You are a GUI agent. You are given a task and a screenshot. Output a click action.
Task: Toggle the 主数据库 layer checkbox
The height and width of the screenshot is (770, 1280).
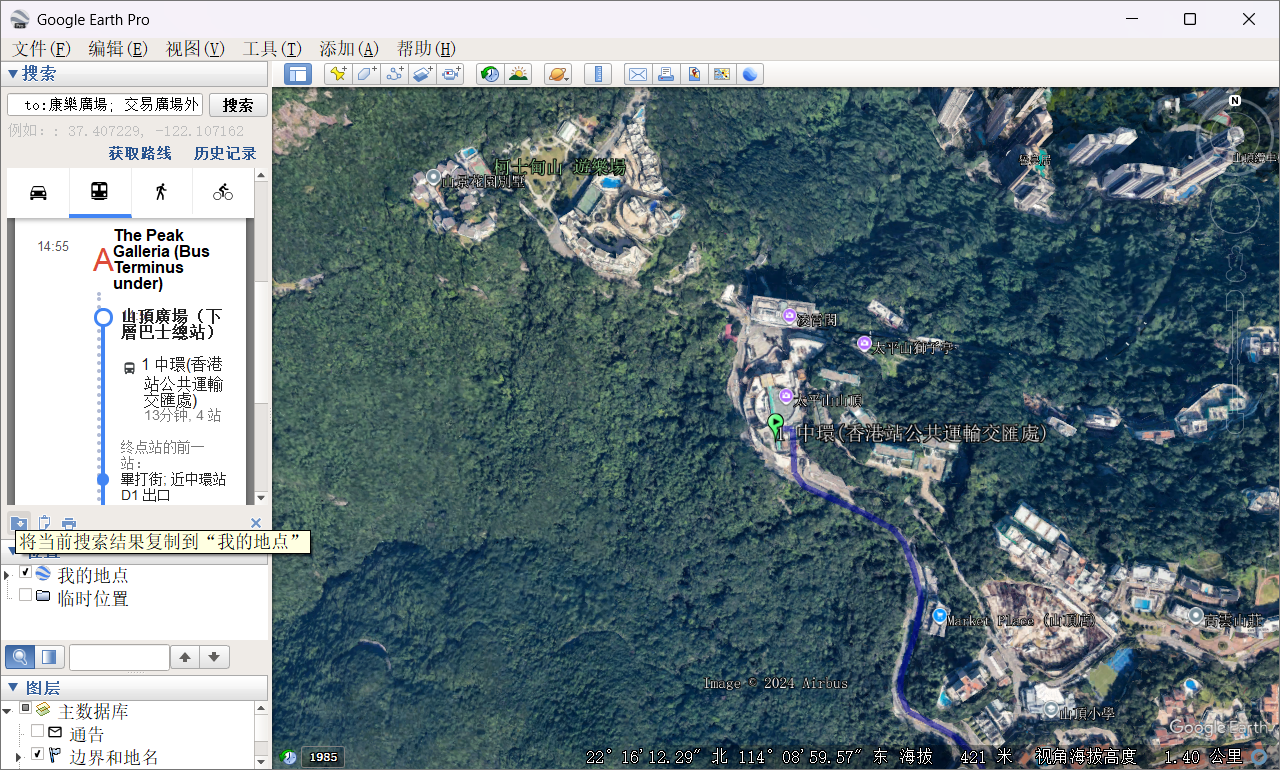(26, 708)
